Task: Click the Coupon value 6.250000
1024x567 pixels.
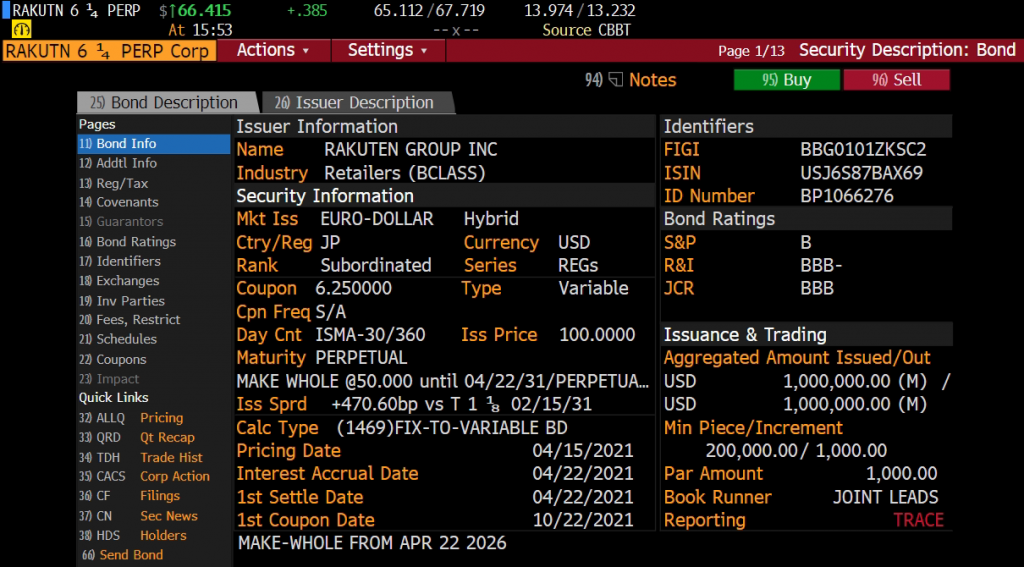Action: point(353,289)
